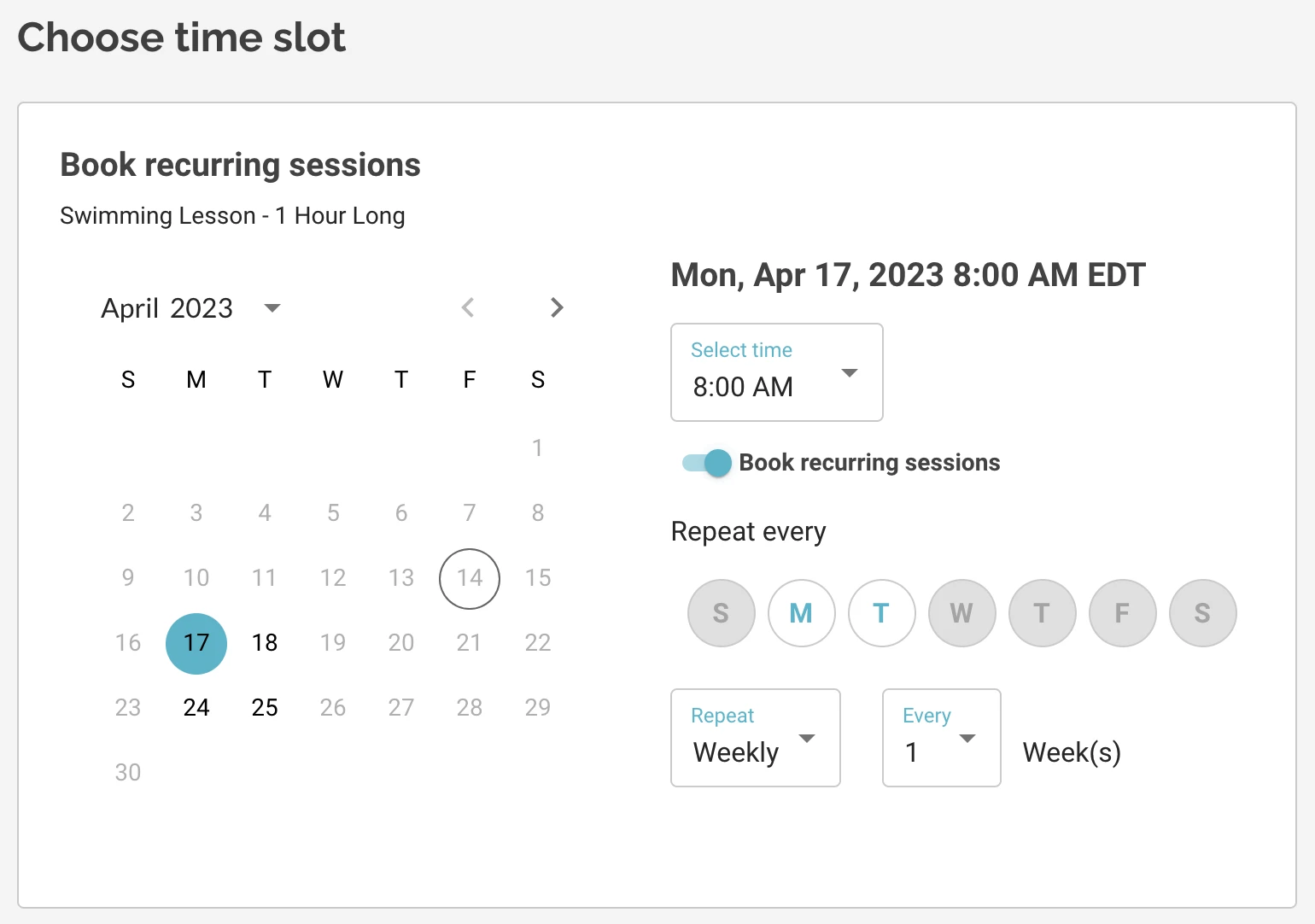Select Sunday in the Repeat every row

coord(721,612)
